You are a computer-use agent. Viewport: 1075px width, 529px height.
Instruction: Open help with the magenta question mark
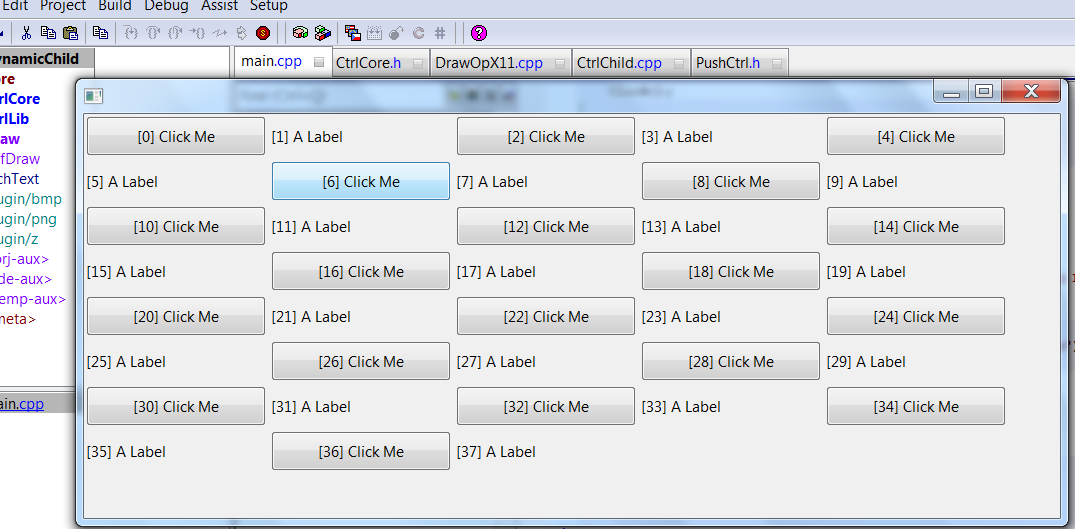tap(479, 33)
